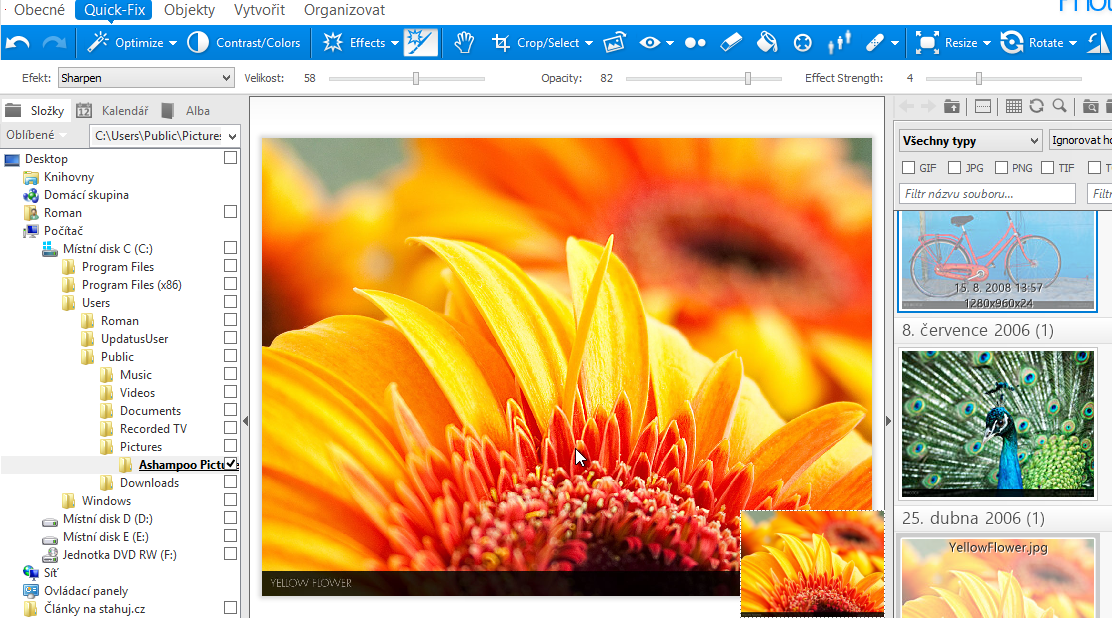Select the Pictures folder in tree
1112x618 pixels.
[140, 446]
